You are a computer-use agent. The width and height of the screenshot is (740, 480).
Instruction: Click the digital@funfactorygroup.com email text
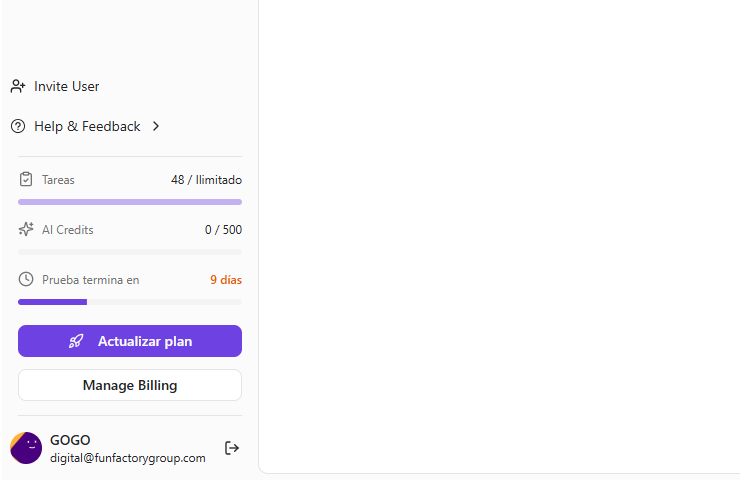[x=127, y=458]
